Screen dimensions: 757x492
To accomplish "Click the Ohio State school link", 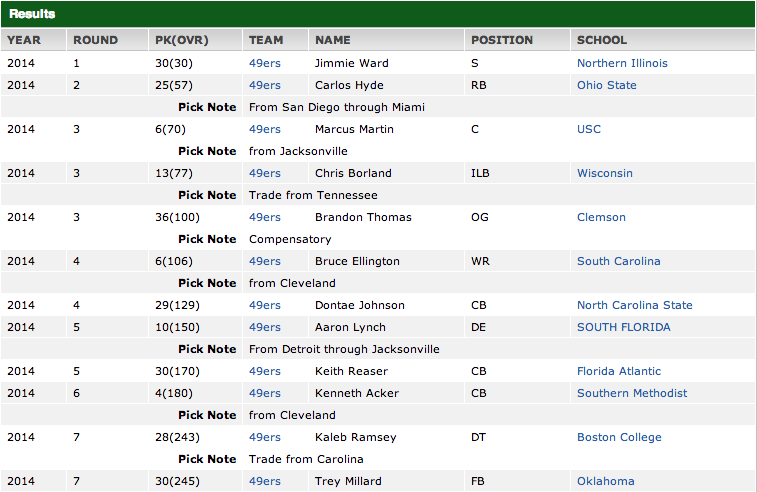I will (x=606, y=85).
